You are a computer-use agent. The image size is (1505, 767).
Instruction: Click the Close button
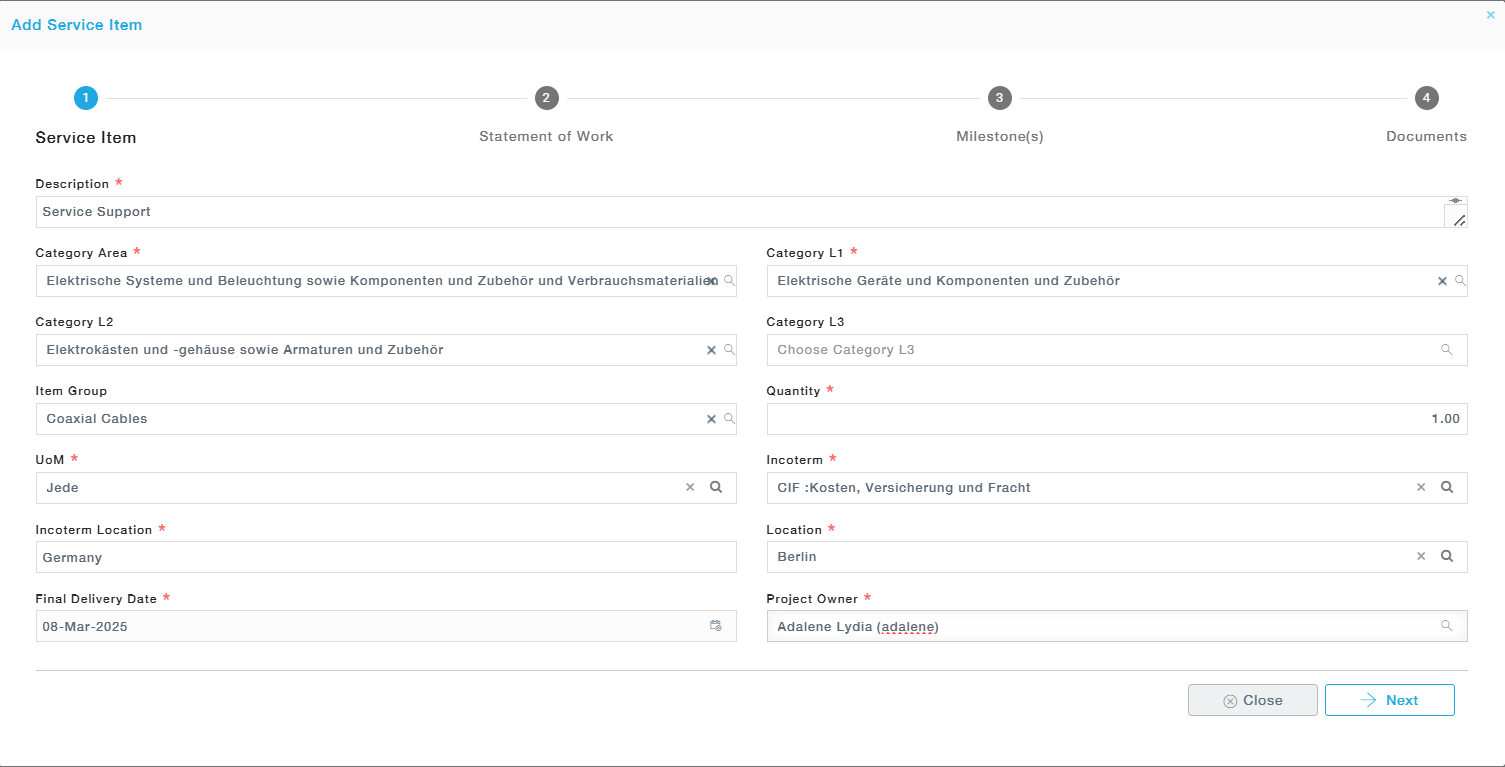(x=1252, y=700)
